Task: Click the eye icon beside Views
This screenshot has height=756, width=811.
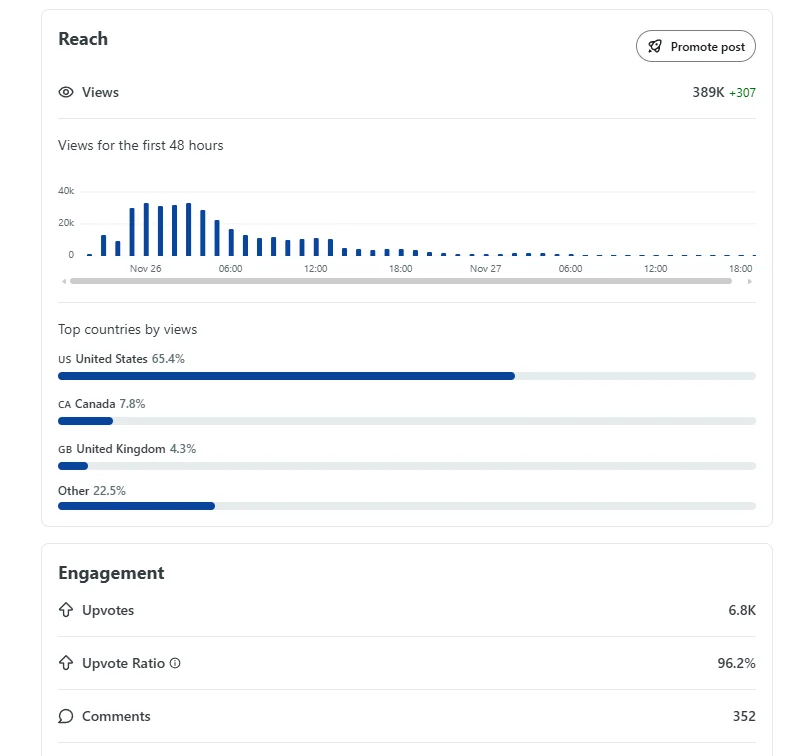Action: click(x=66, y=92)
